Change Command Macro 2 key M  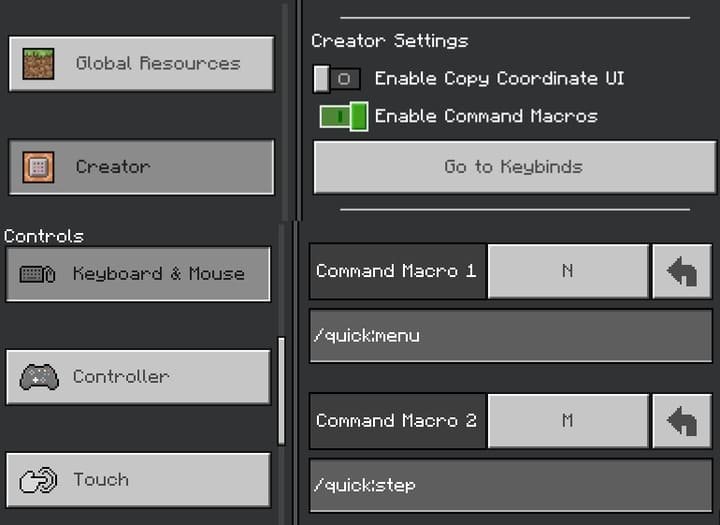pos(567,421)
